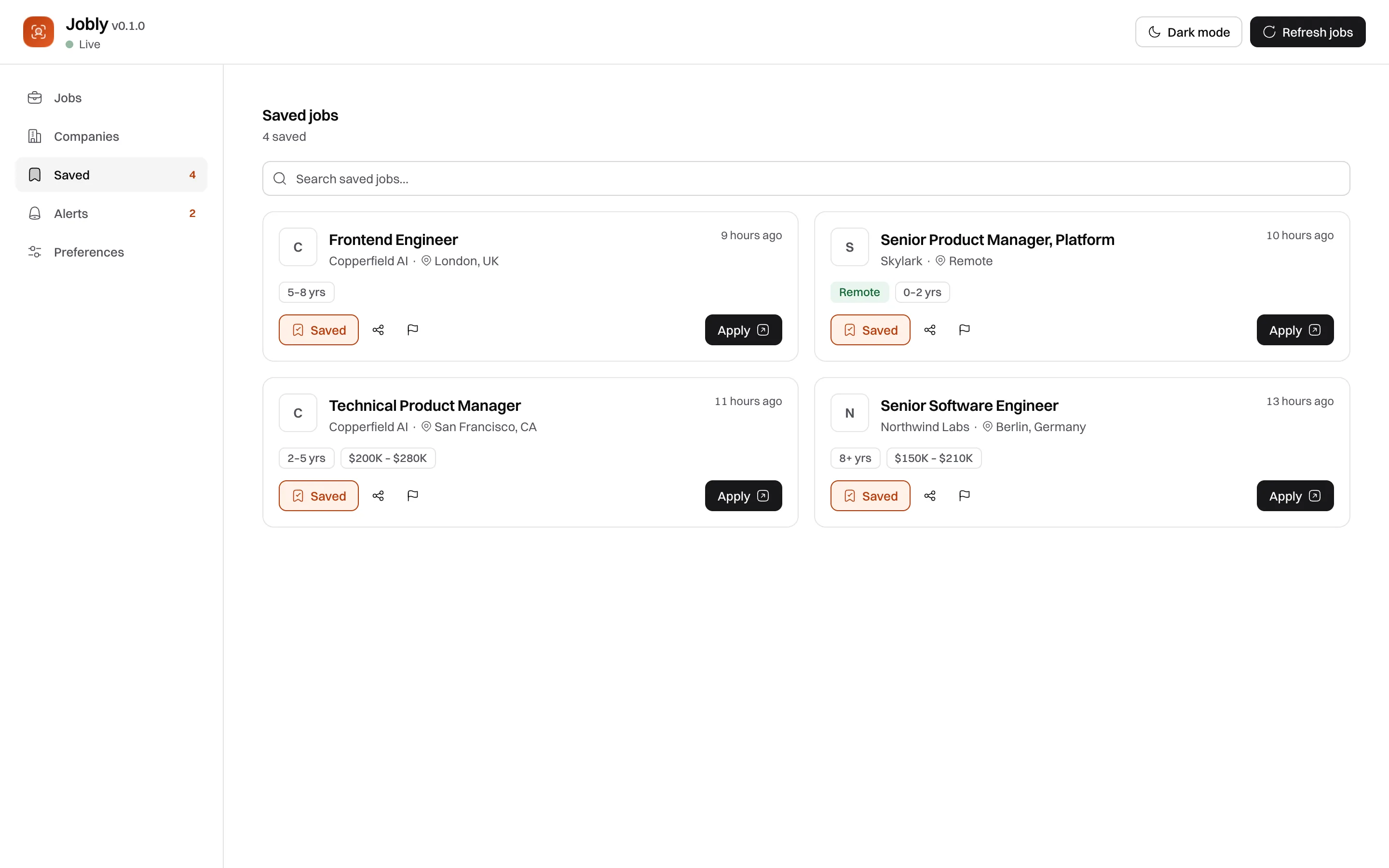Flag the Senior Software Engineer listing
The height and width of the screenshot is (868, 1389).
964,495
